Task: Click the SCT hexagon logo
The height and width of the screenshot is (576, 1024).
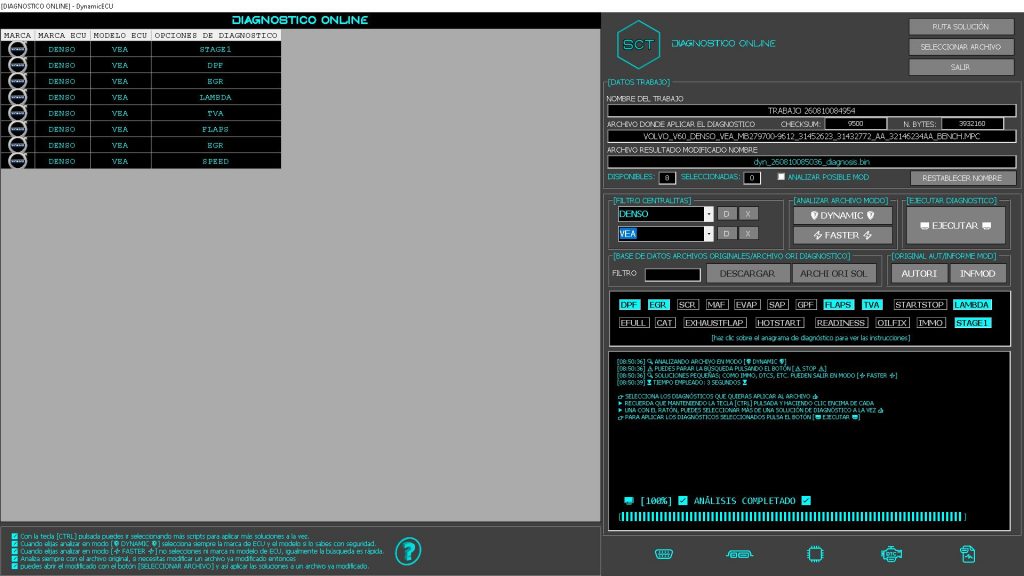Action: click(x=638, y=44)
